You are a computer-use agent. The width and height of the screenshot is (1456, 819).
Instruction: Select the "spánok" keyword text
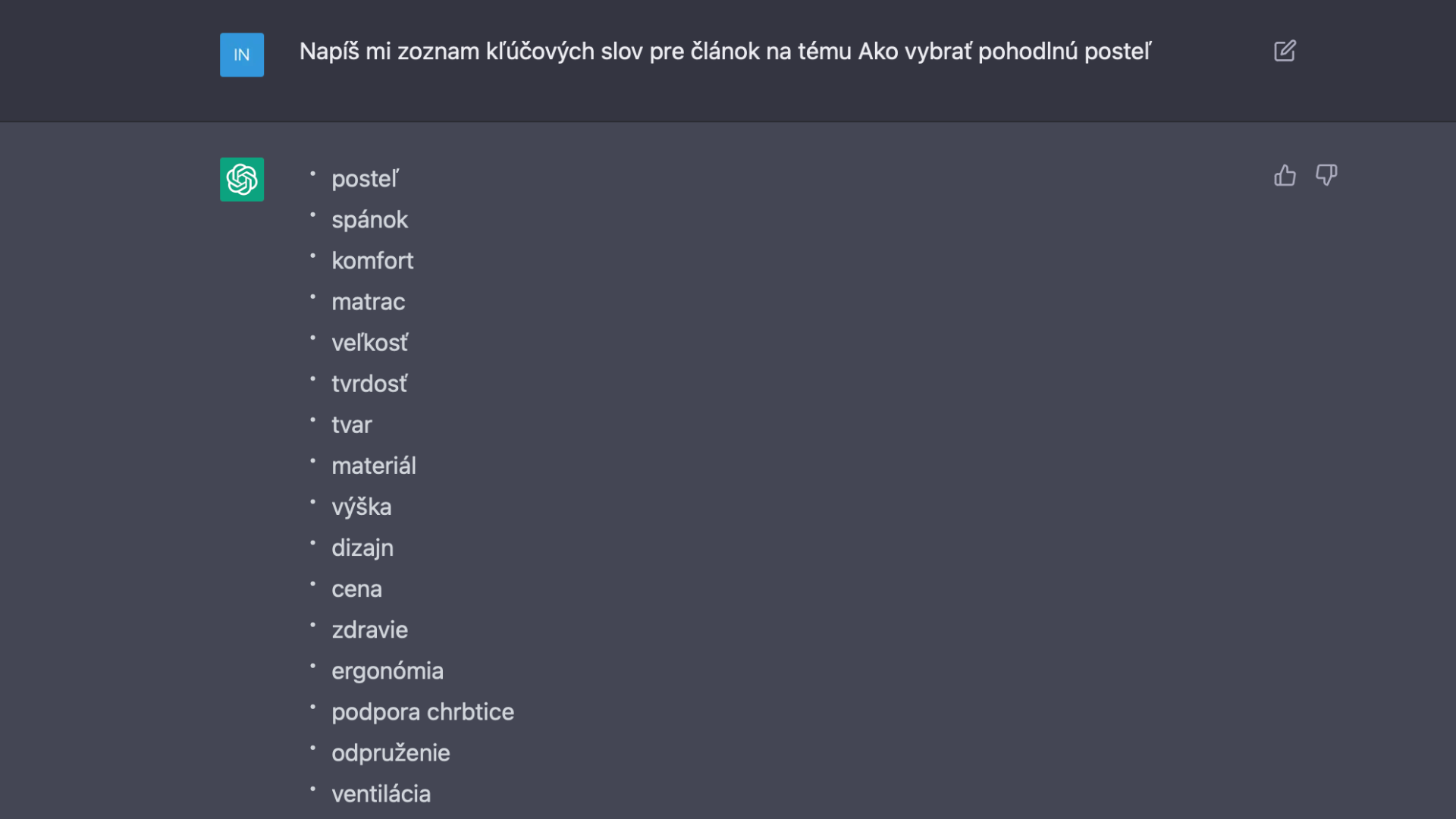coord(369,220)
